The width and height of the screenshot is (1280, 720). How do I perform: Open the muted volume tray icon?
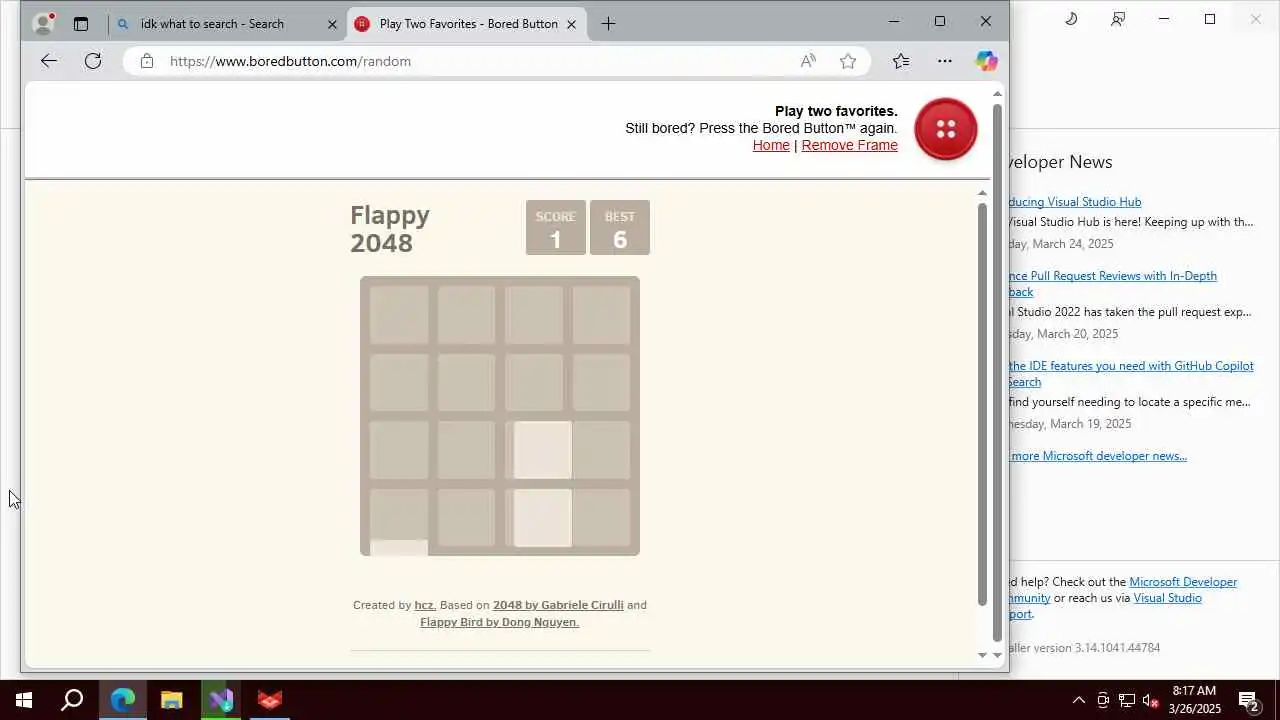1150,700
